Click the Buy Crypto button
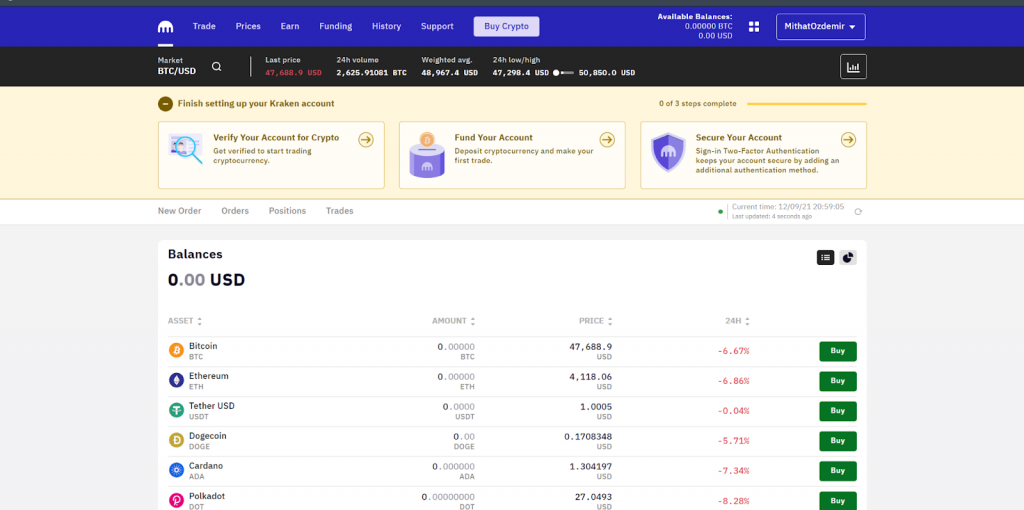The image size is (1024, 510). 507,27
